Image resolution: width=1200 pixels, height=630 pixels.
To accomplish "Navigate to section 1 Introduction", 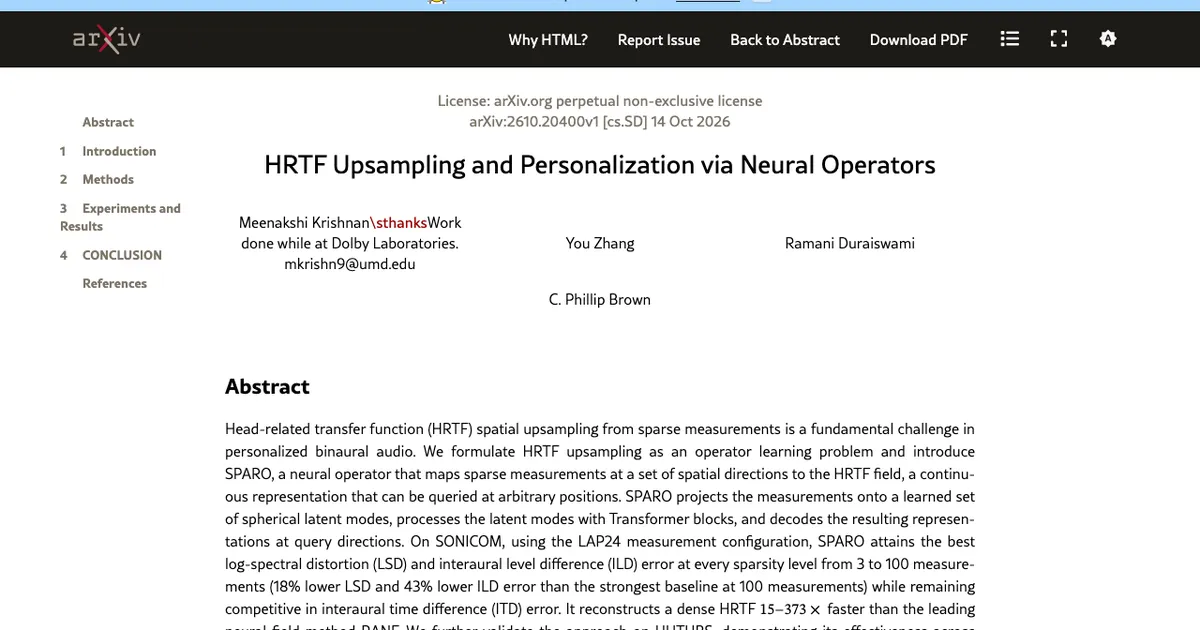I will (119, 151).
